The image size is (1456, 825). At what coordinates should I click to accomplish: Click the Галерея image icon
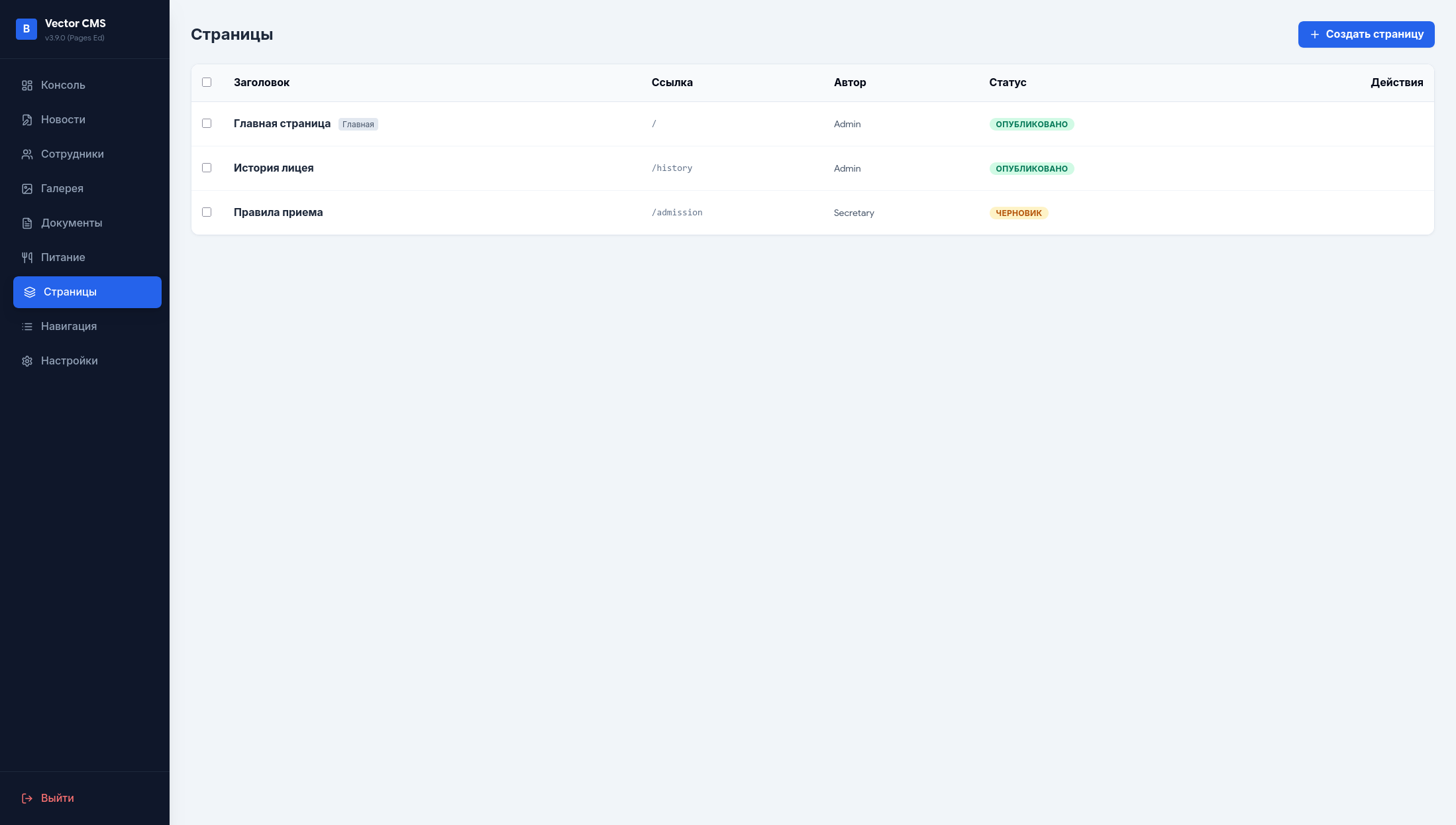[x=27, y=189]
